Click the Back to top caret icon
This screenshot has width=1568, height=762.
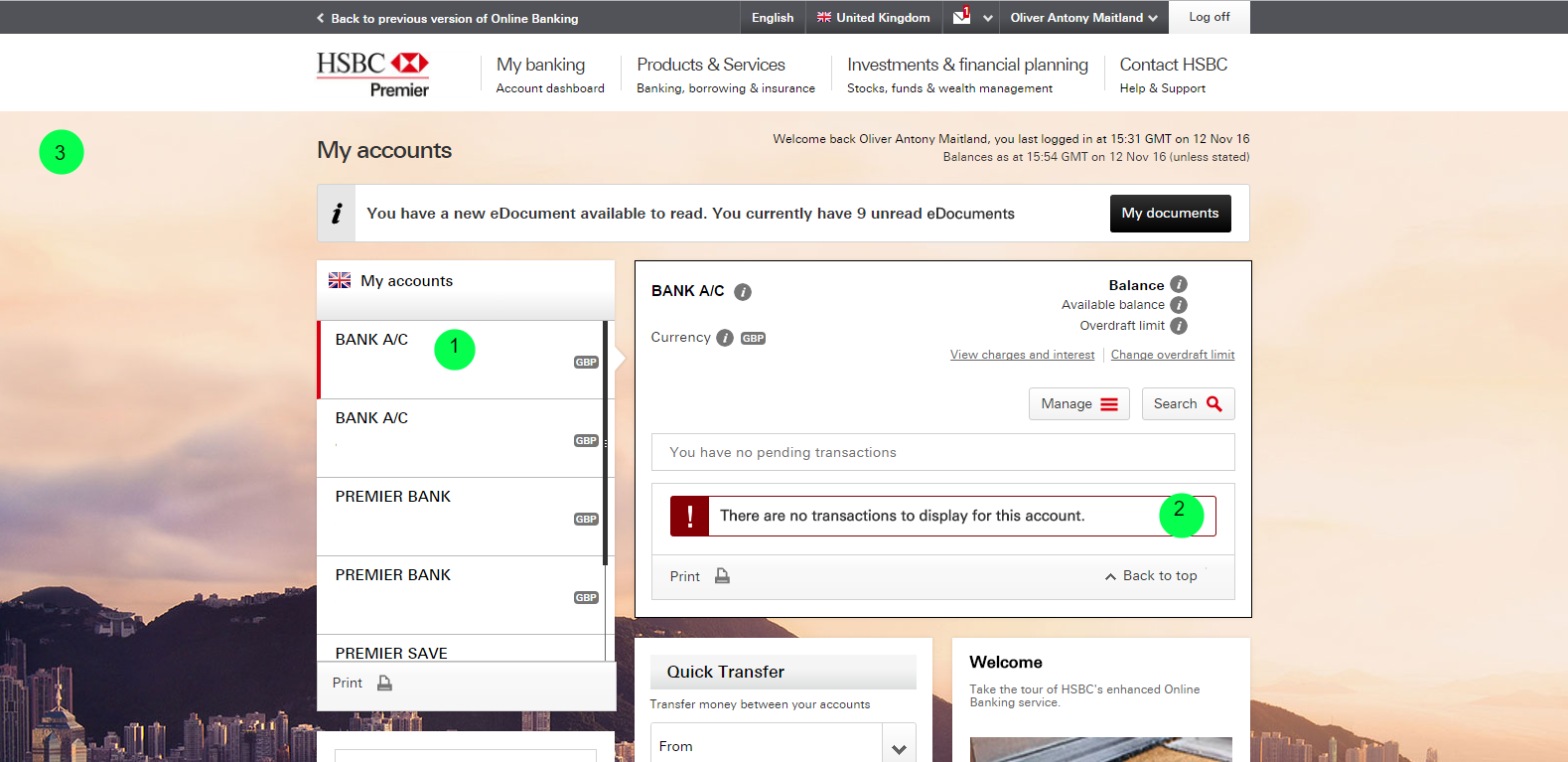1110,576
